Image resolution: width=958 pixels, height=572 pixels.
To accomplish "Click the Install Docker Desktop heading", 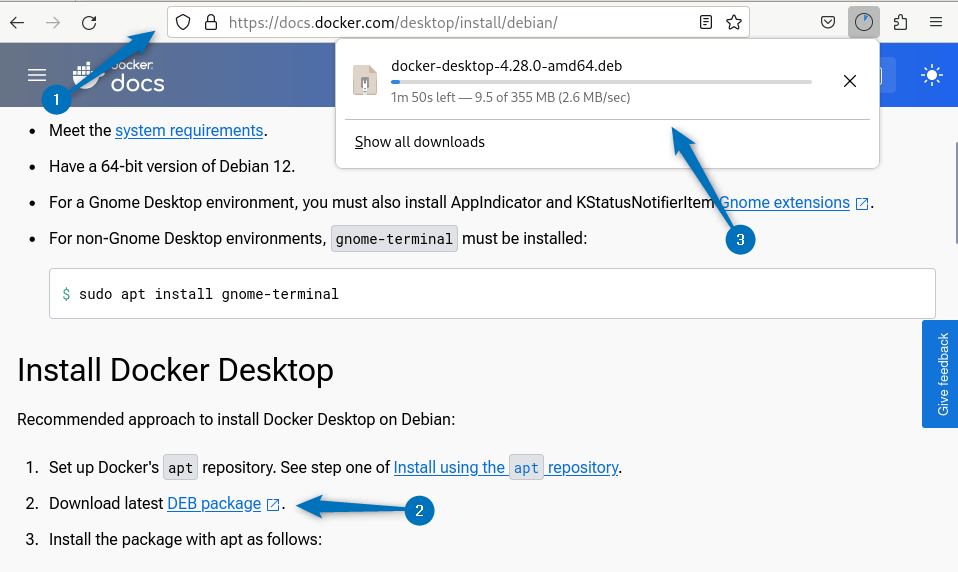I will click(175, 370).
